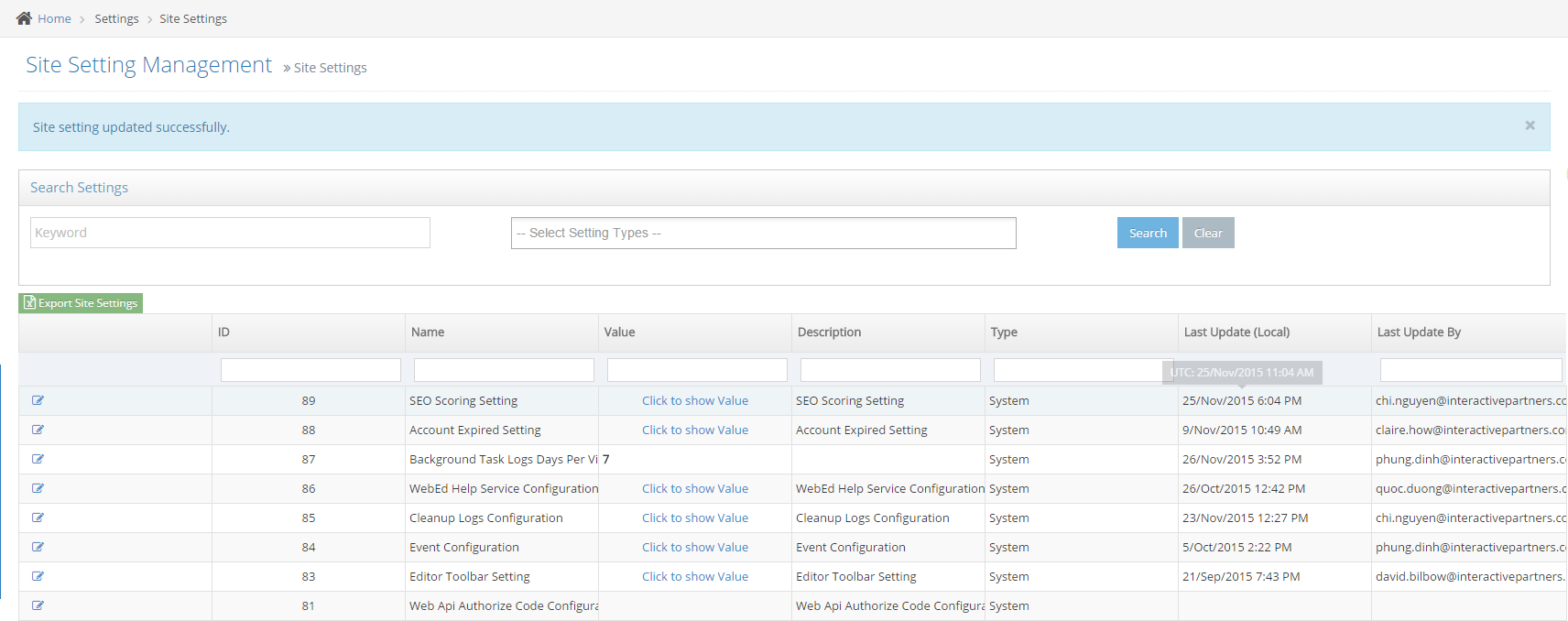Open the Settings breadcrumb item
This screenshot has width=1568, height=621.
click(x=116, y=18)
